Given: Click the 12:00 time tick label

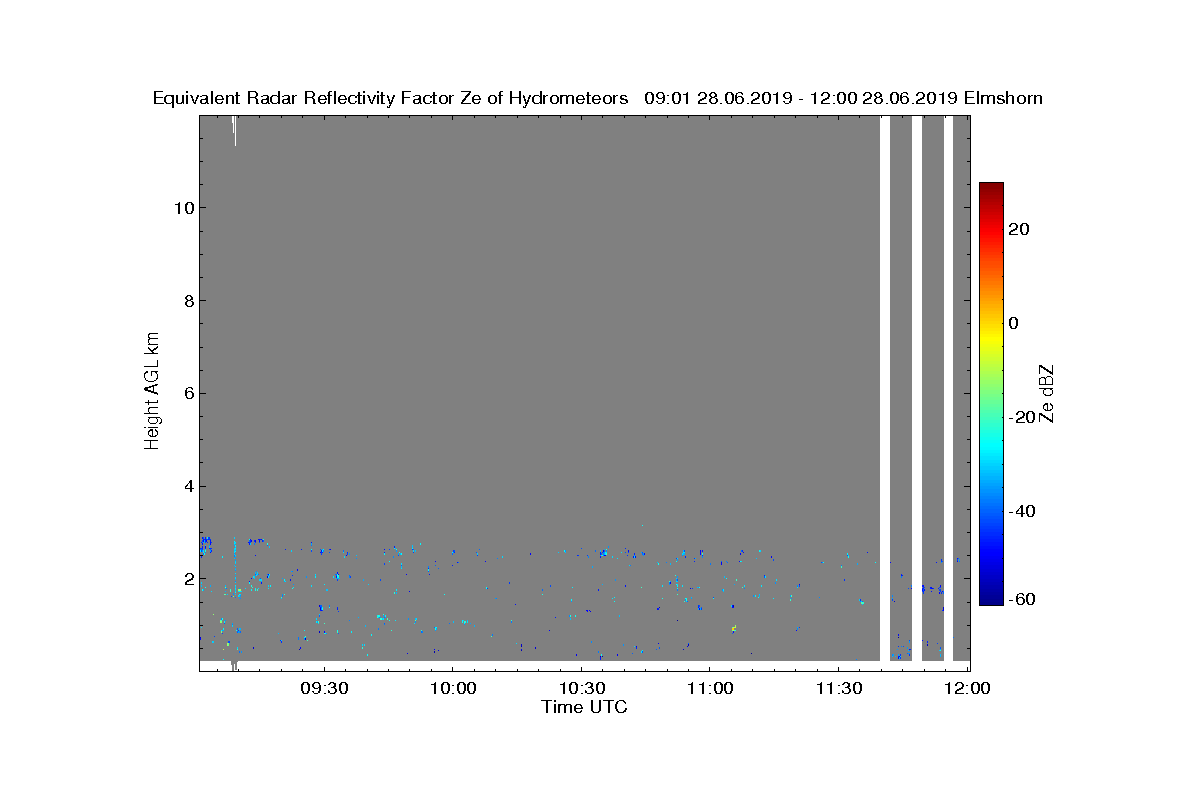Looking at the screenshot, I should tap(967, 688).
